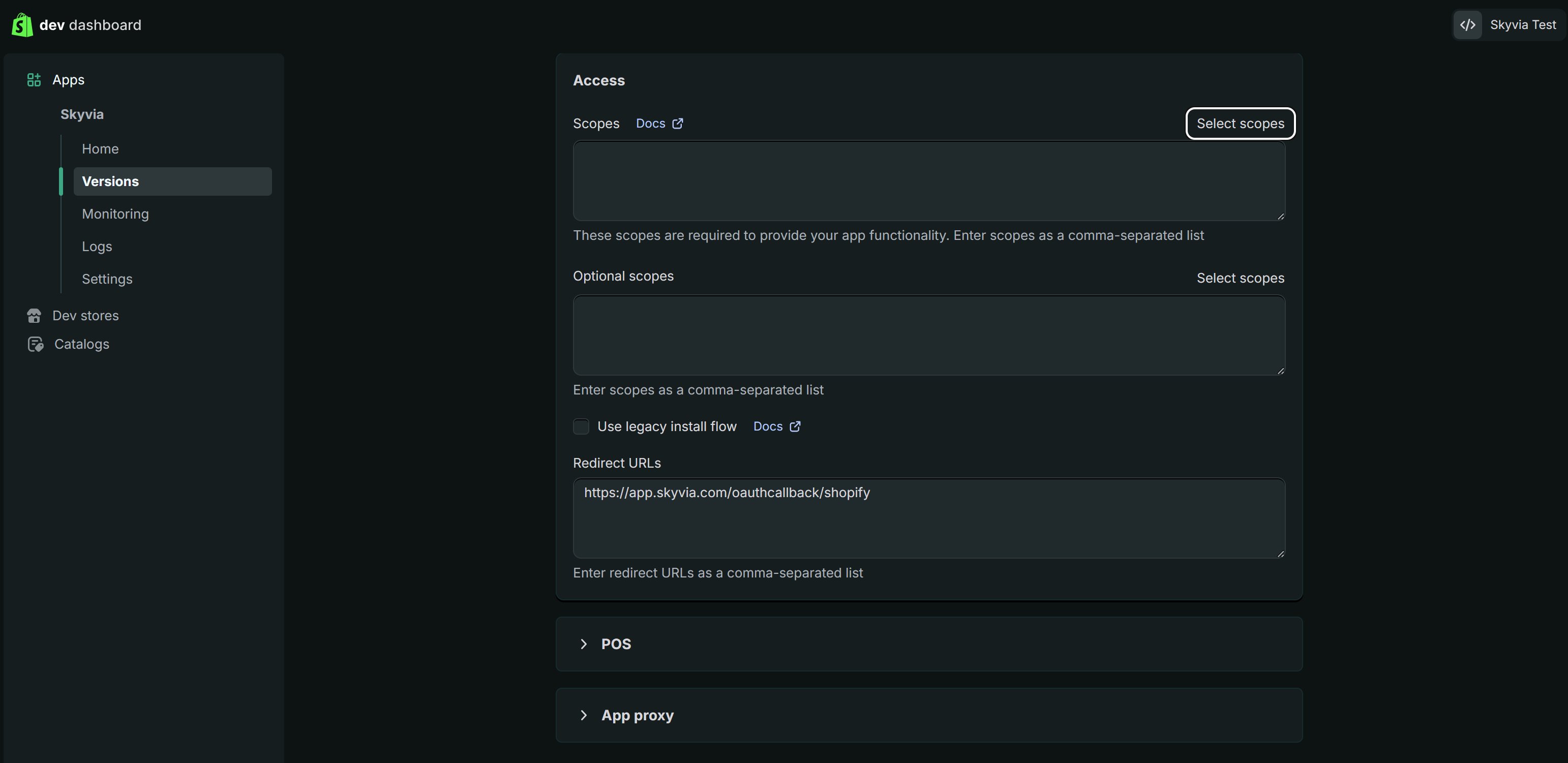Click the code </> icon near Skyvia Test

click(1468, 25)
